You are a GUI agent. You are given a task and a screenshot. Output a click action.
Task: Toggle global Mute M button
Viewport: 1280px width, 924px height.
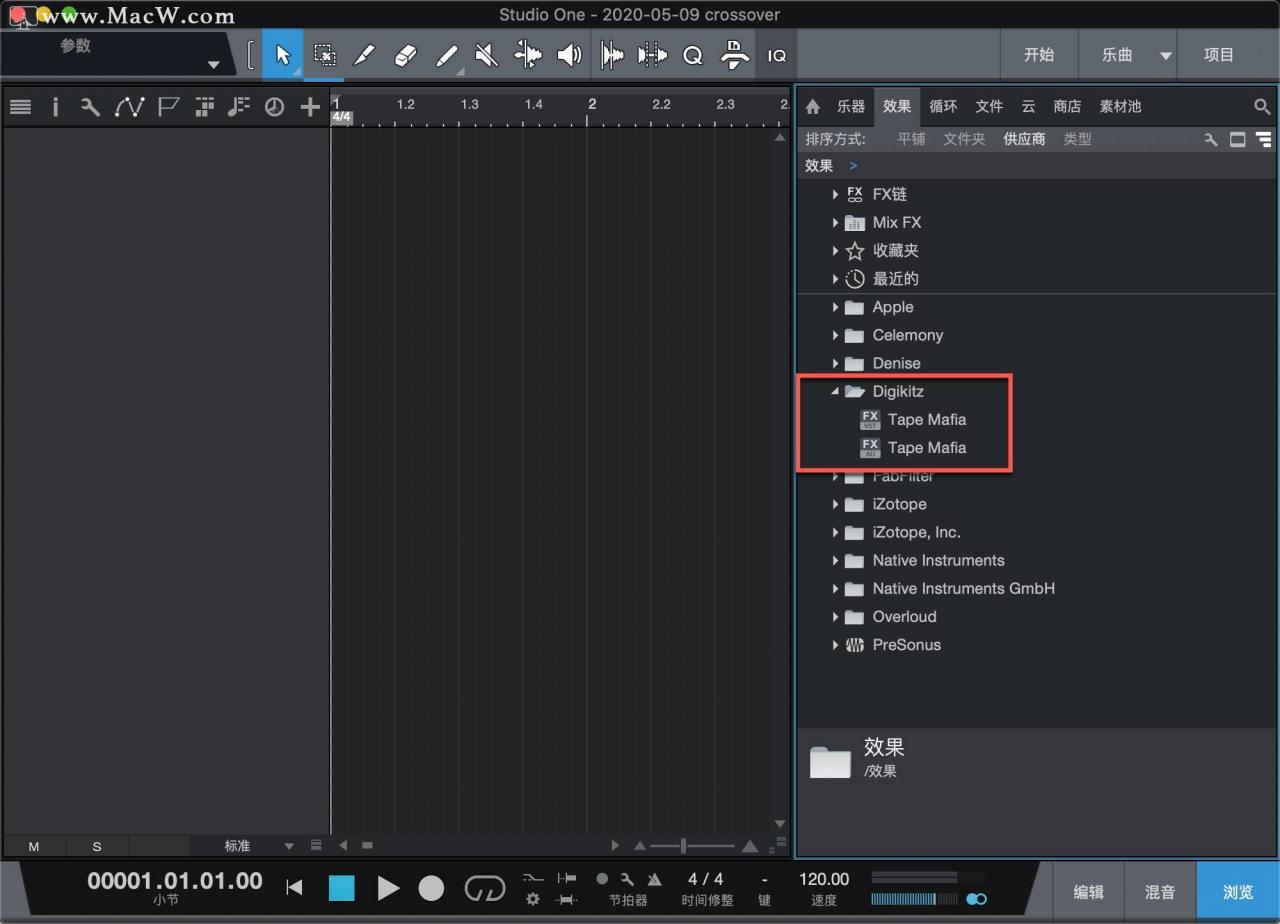coord(34,846)
